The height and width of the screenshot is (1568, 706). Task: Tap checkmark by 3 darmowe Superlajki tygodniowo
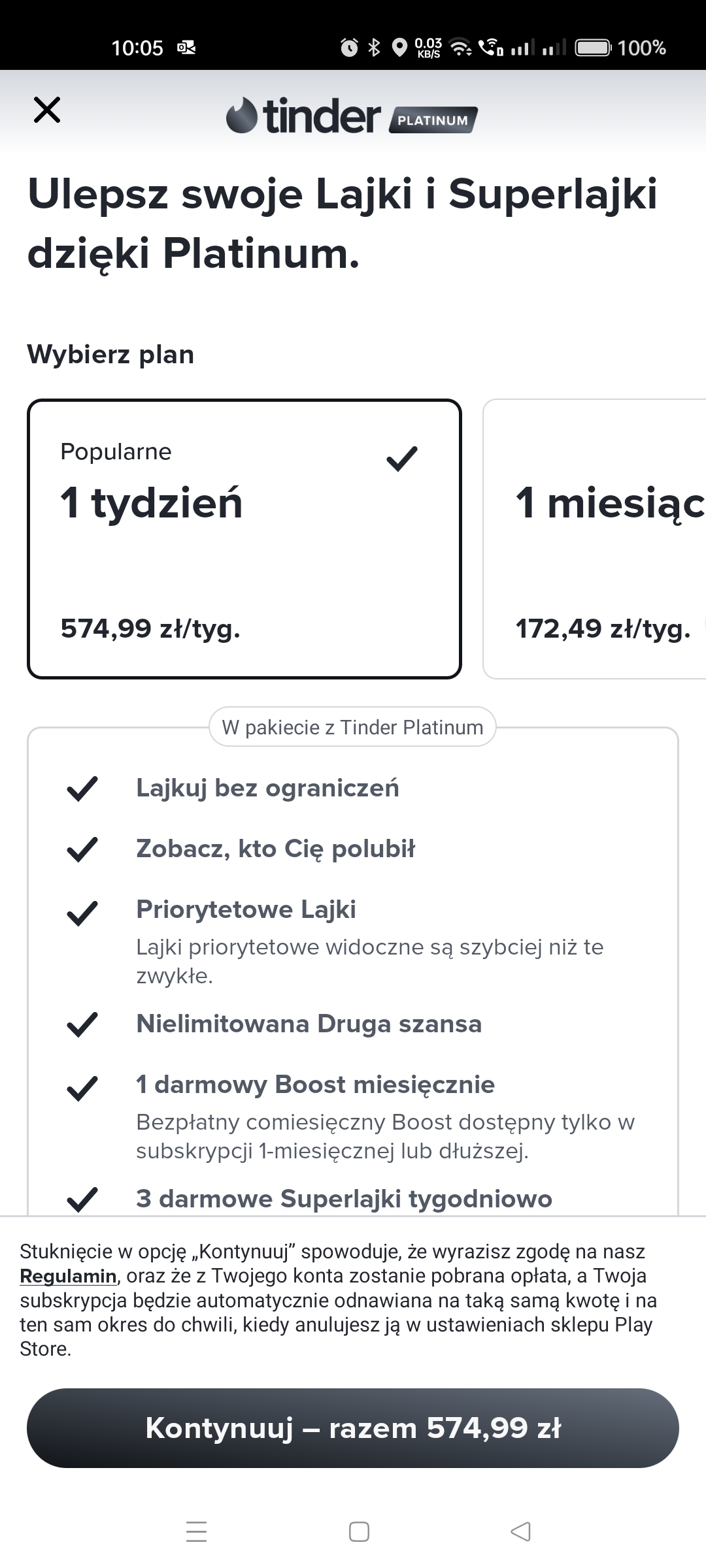[x=82, y=1200]
